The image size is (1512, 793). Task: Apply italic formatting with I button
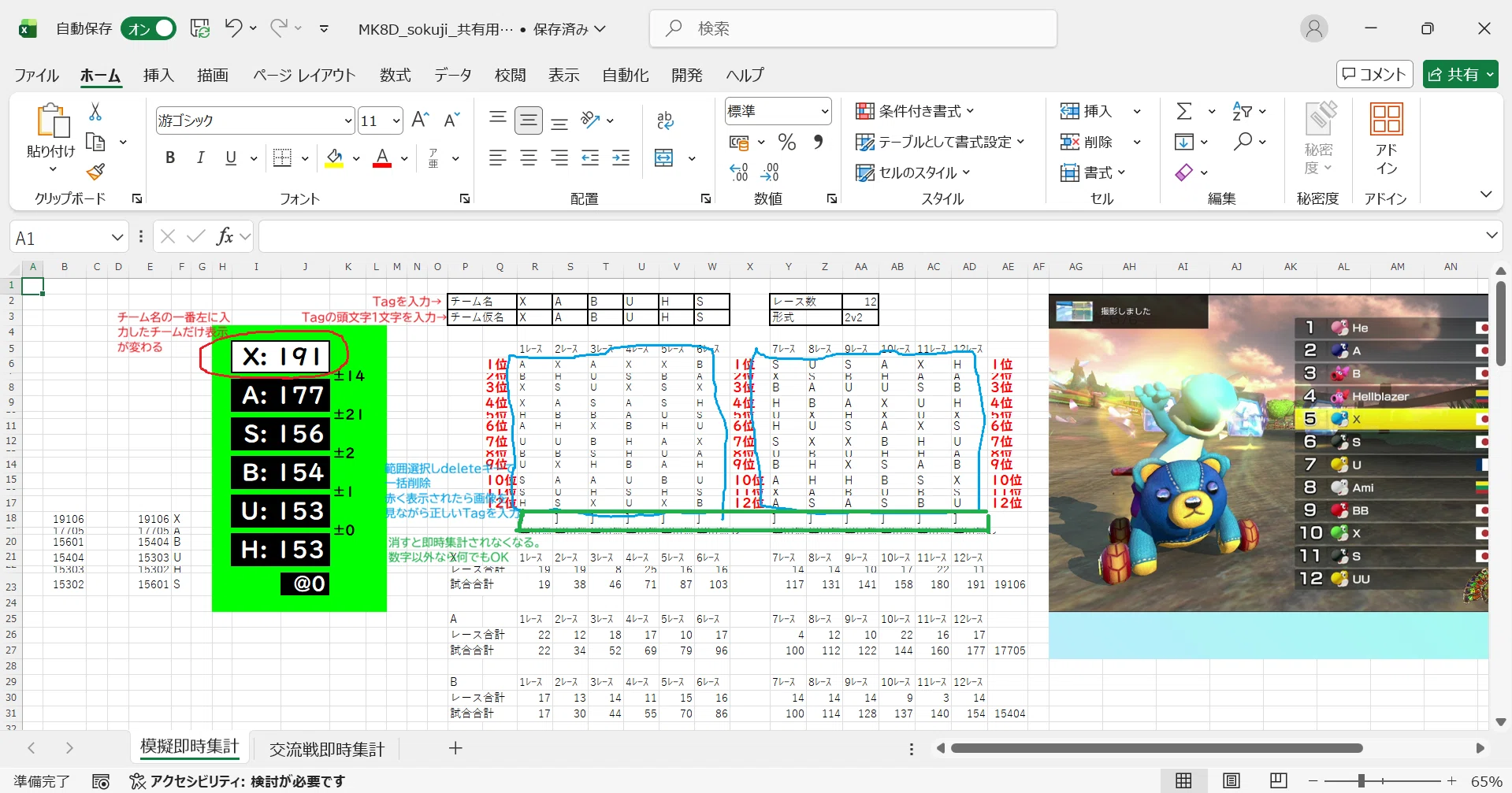200,157
